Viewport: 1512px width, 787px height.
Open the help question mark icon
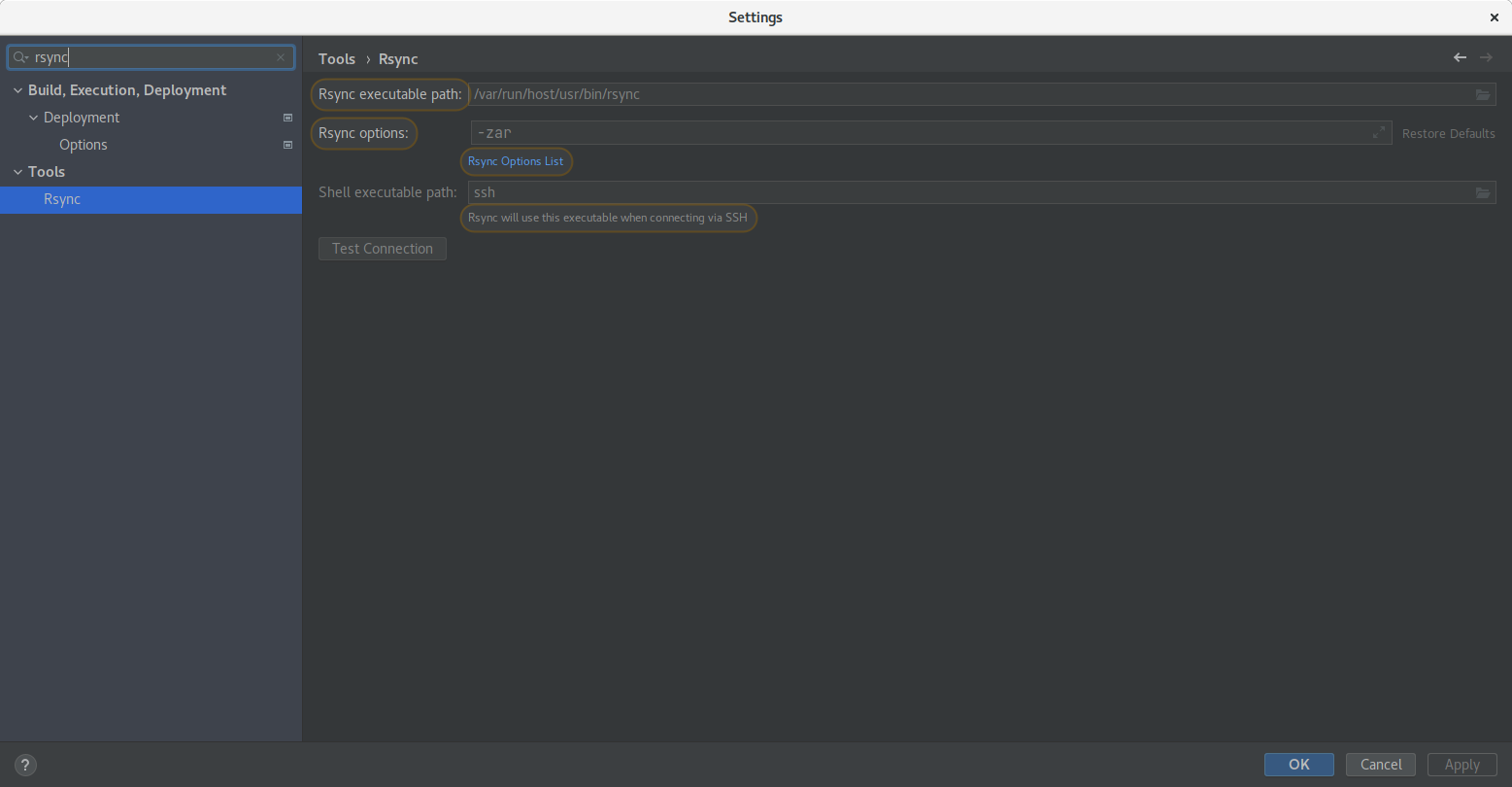[24, 765]
